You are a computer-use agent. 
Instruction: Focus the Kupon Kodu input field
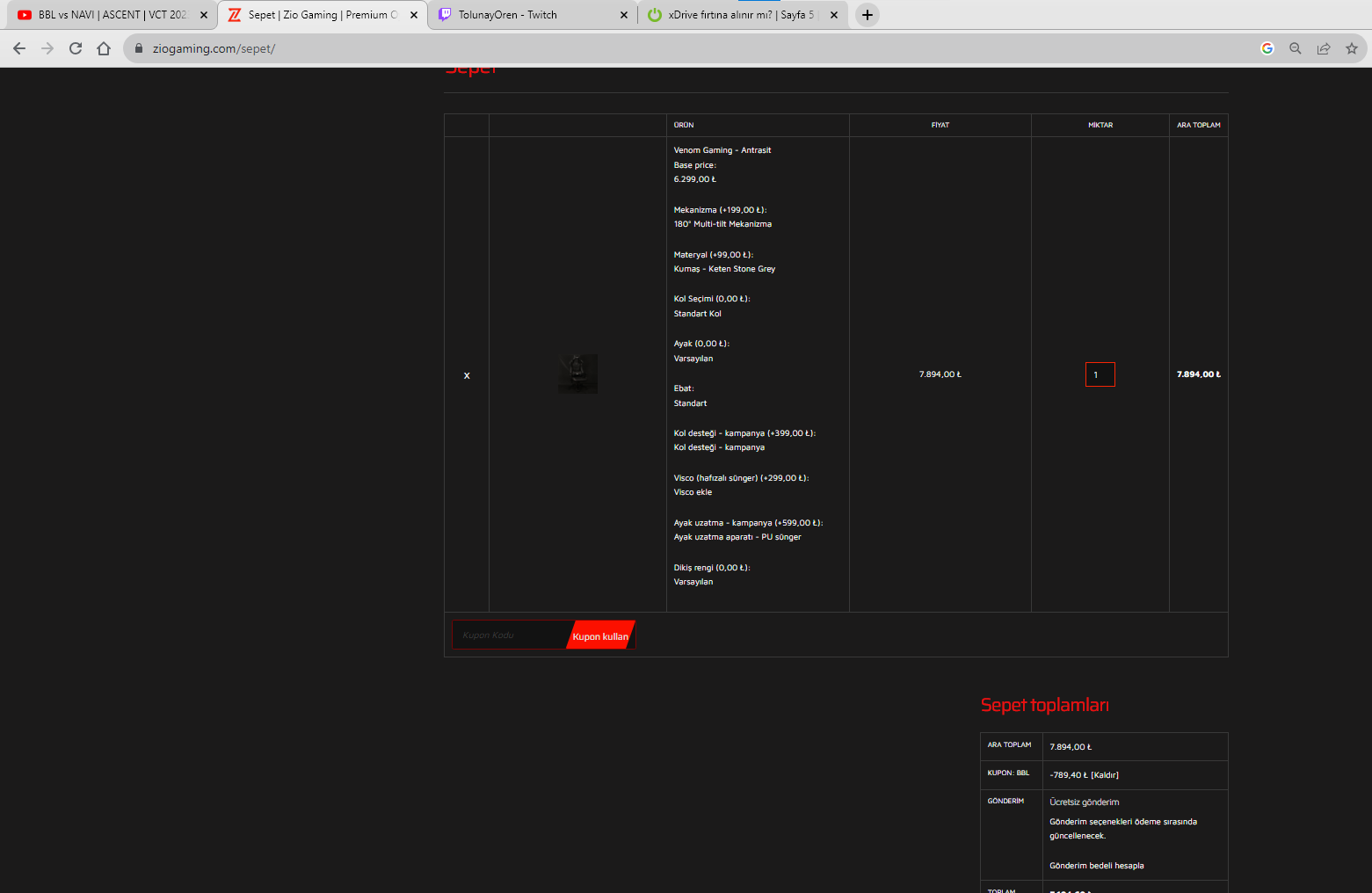point(510,635)
